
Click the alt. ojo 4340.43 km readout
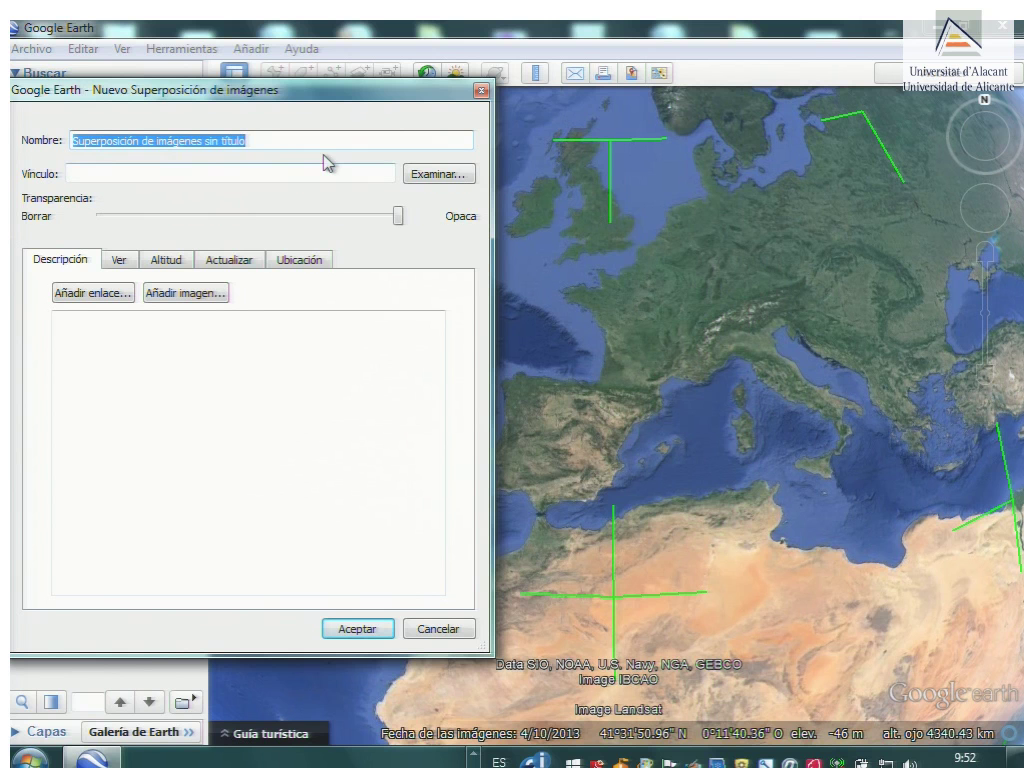[938, 733]
